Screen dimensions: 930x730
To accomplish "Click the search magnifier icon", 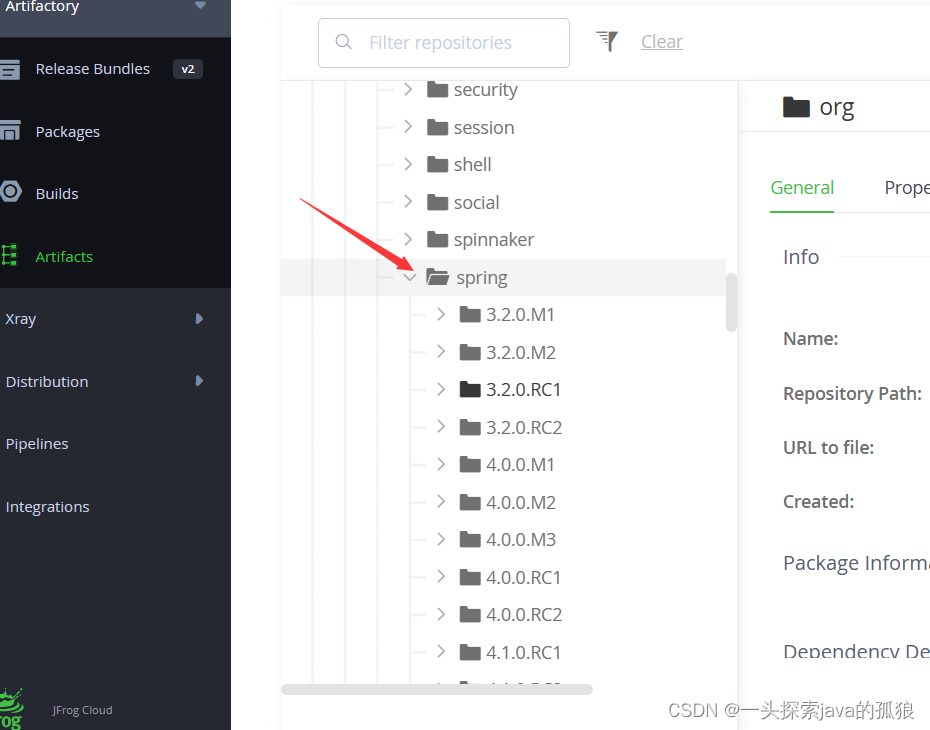I will (x=343, y=42).
